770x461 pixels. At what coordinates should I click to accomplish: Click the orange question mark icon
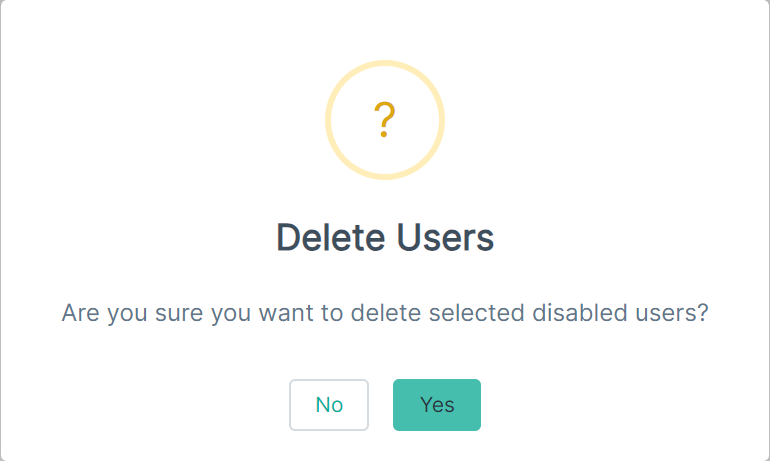(x=385, y=120)
